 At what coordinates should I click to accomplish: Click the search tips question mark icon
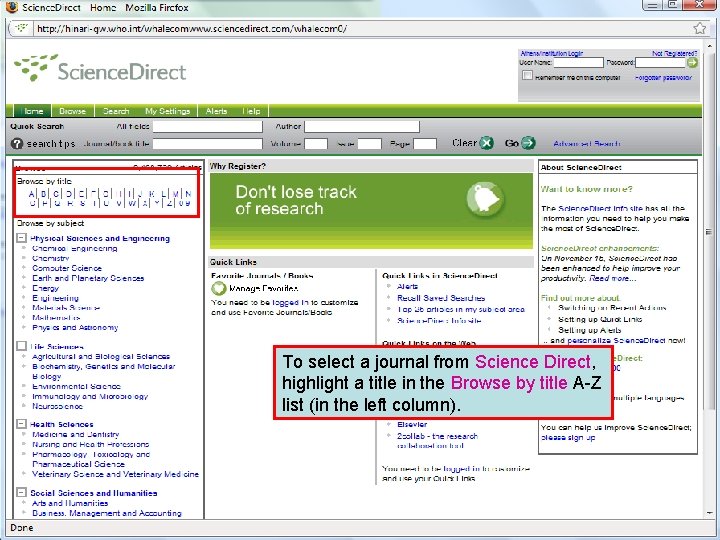coord(17,144)
